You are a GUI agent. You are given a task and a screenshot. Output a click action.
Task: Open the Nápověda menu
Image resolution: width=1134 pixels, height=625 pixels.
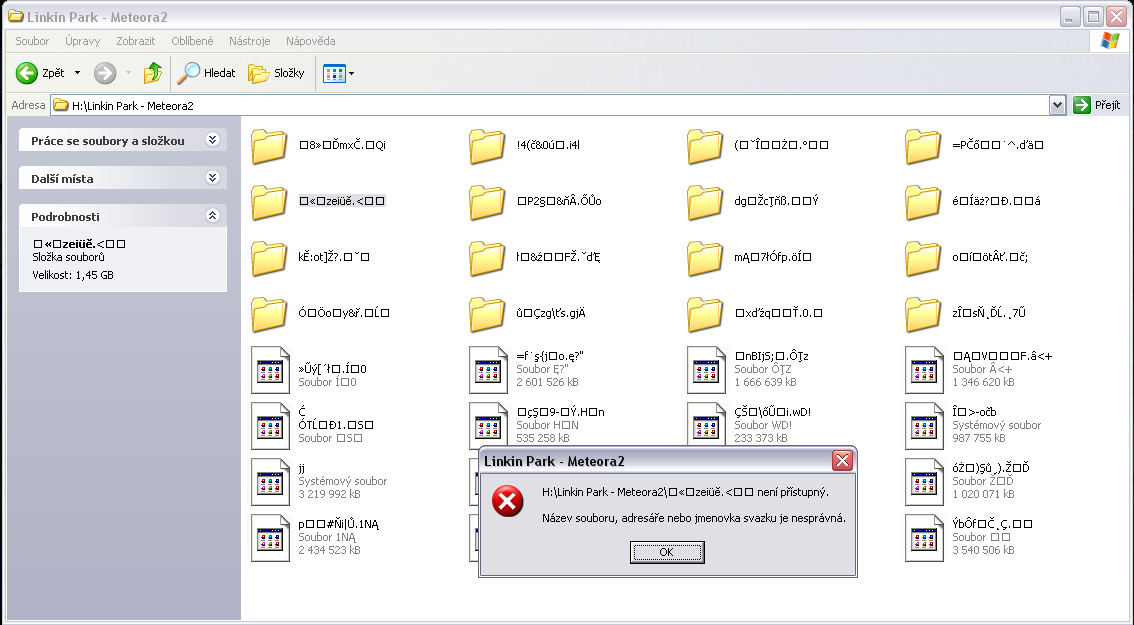[x=310, y=41]
